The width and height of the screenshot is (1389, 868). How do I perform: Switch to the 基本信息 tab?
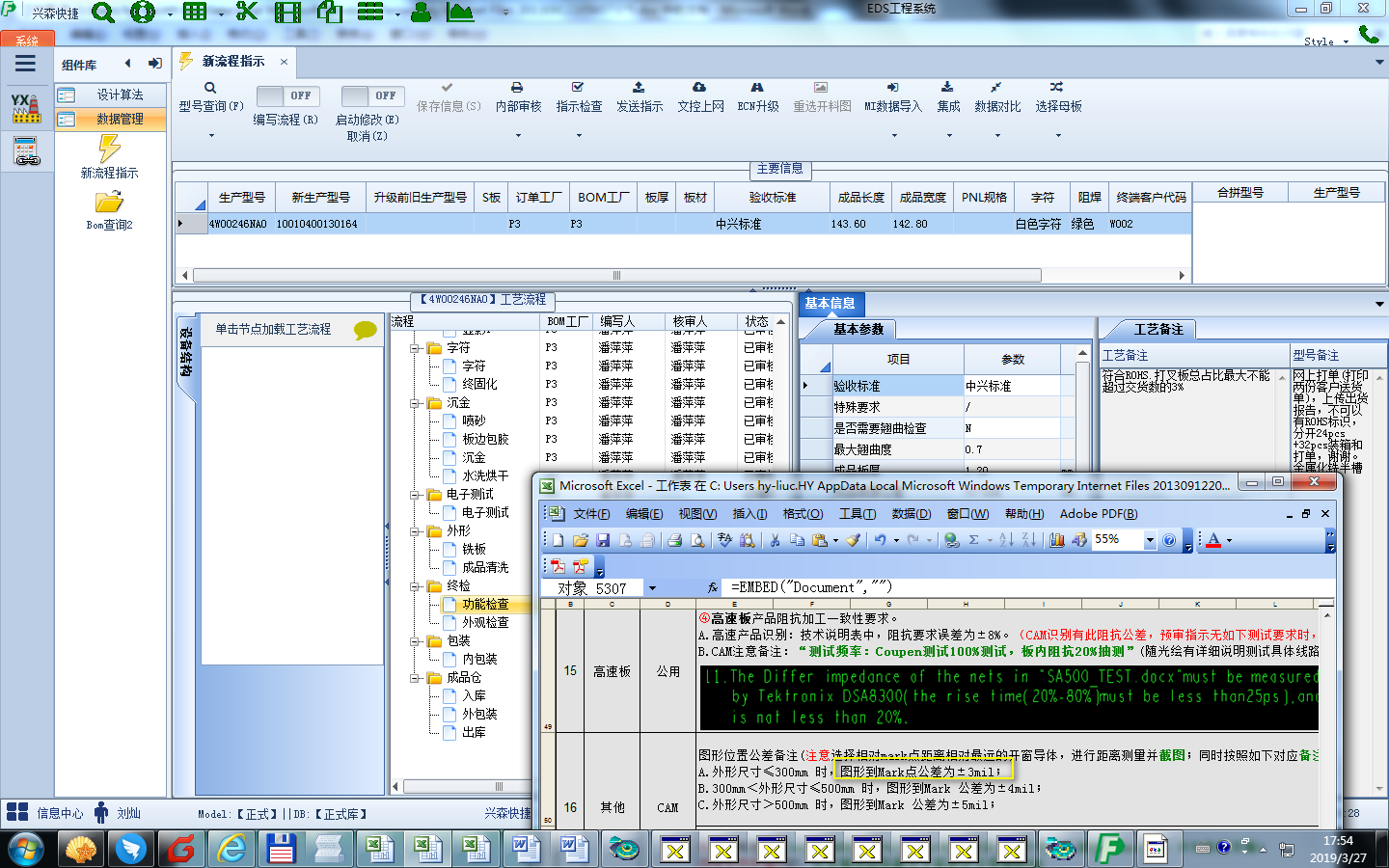click(830, 303)
